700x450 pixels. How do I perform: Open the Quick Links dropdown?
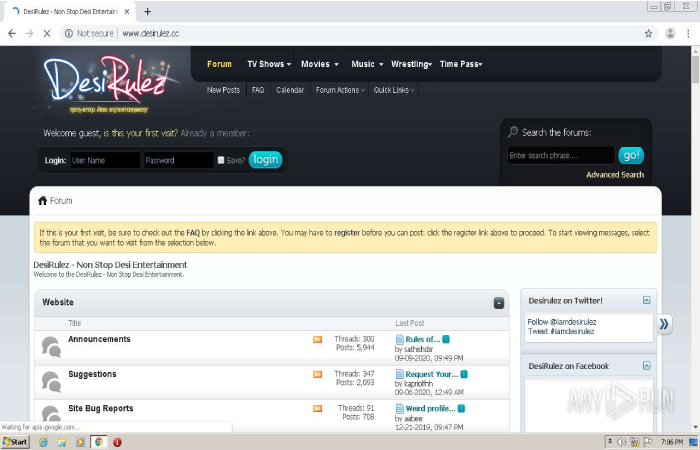(x=394, y=90)
